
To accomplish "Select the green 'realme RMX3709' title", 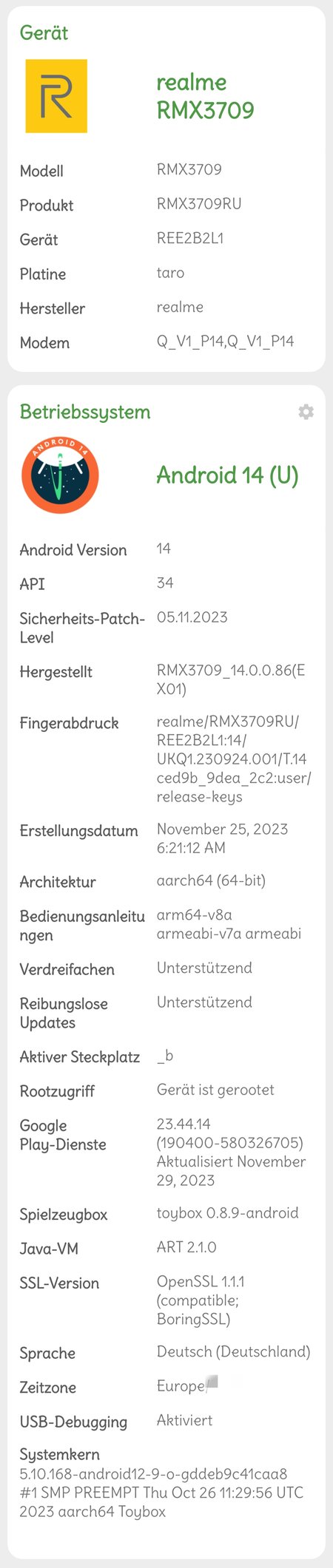I will pyautogui.click(x=205, y=96).
